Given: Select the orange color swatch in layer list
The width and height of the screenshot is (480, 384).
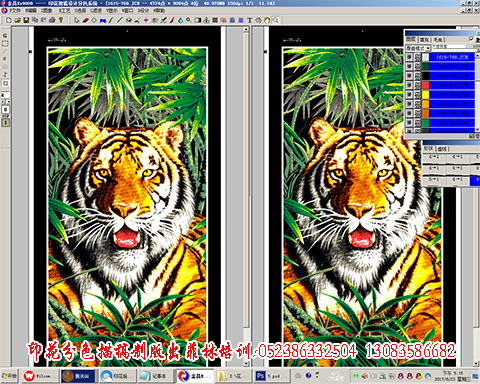Looking at the screenshot, I should point(425,104).
